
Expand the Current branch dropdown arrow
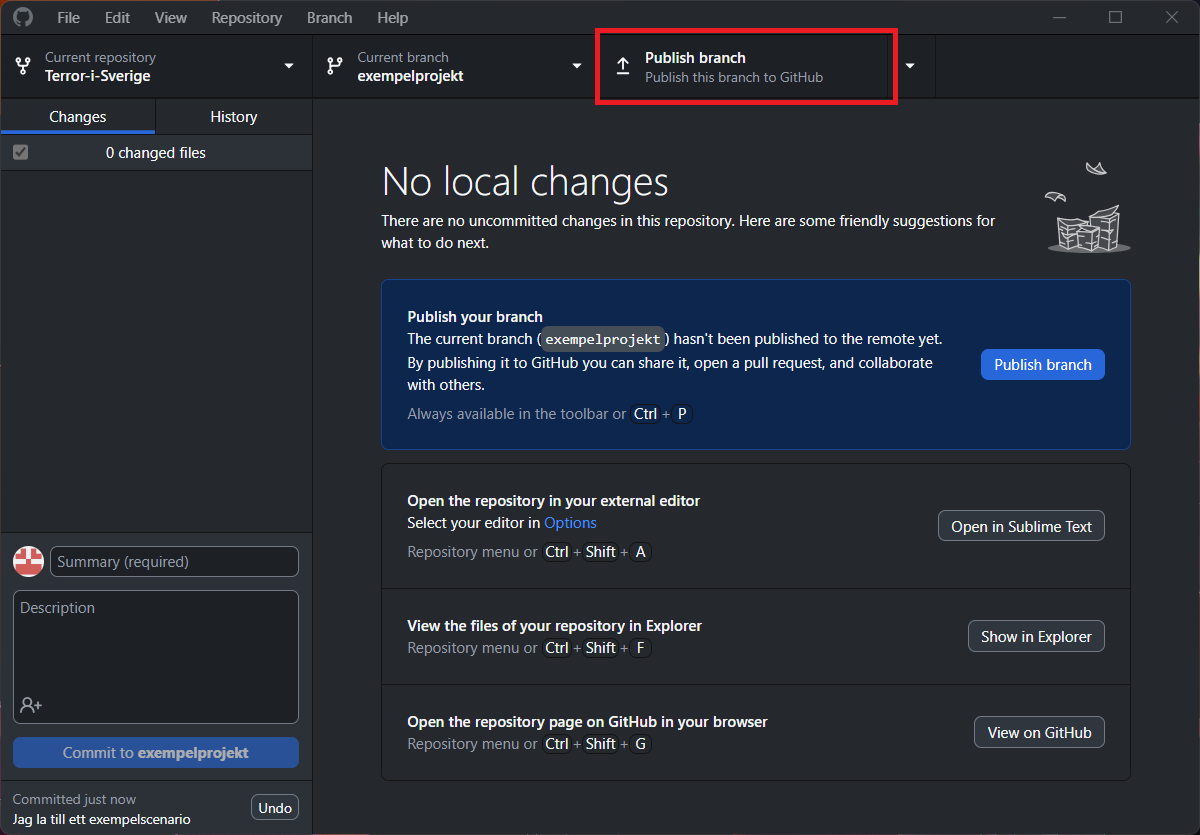click(577, 66)
